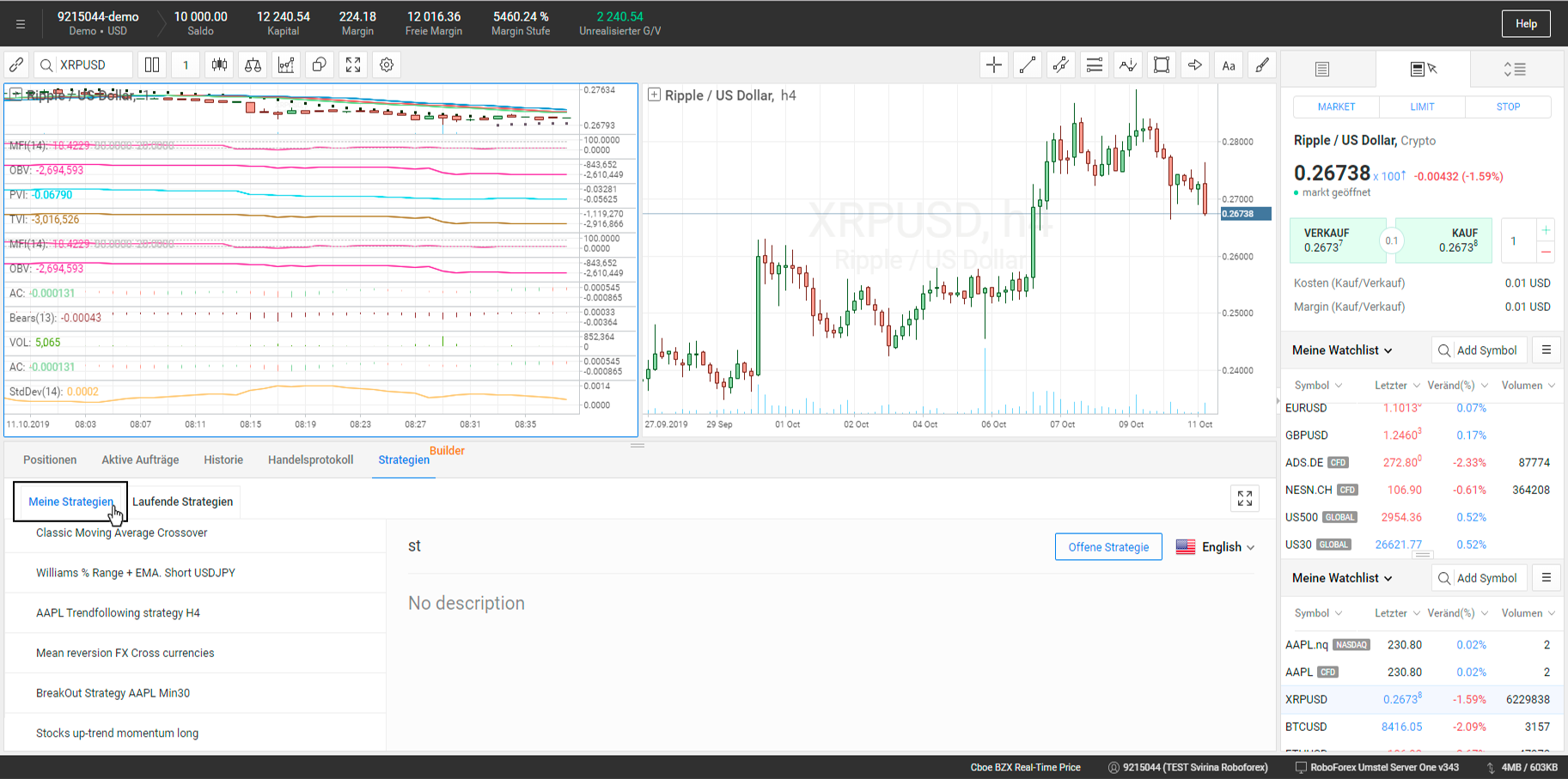Open the English language dropdown

(x=1215, y=547)
